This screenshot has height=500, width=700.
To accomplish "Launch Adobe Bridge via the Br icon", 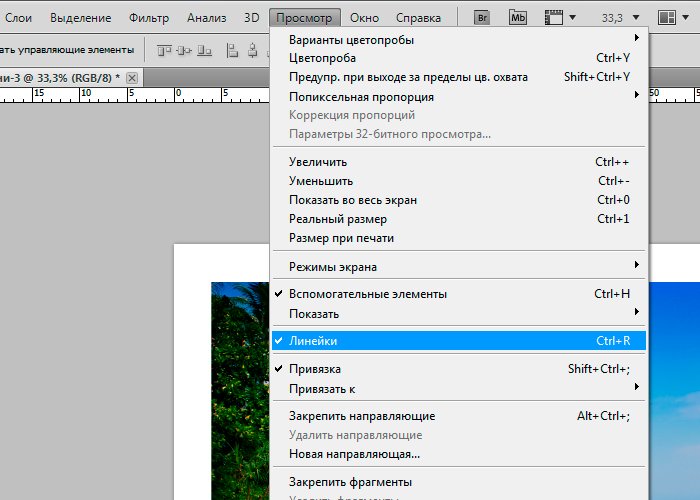I will point(482,18).
